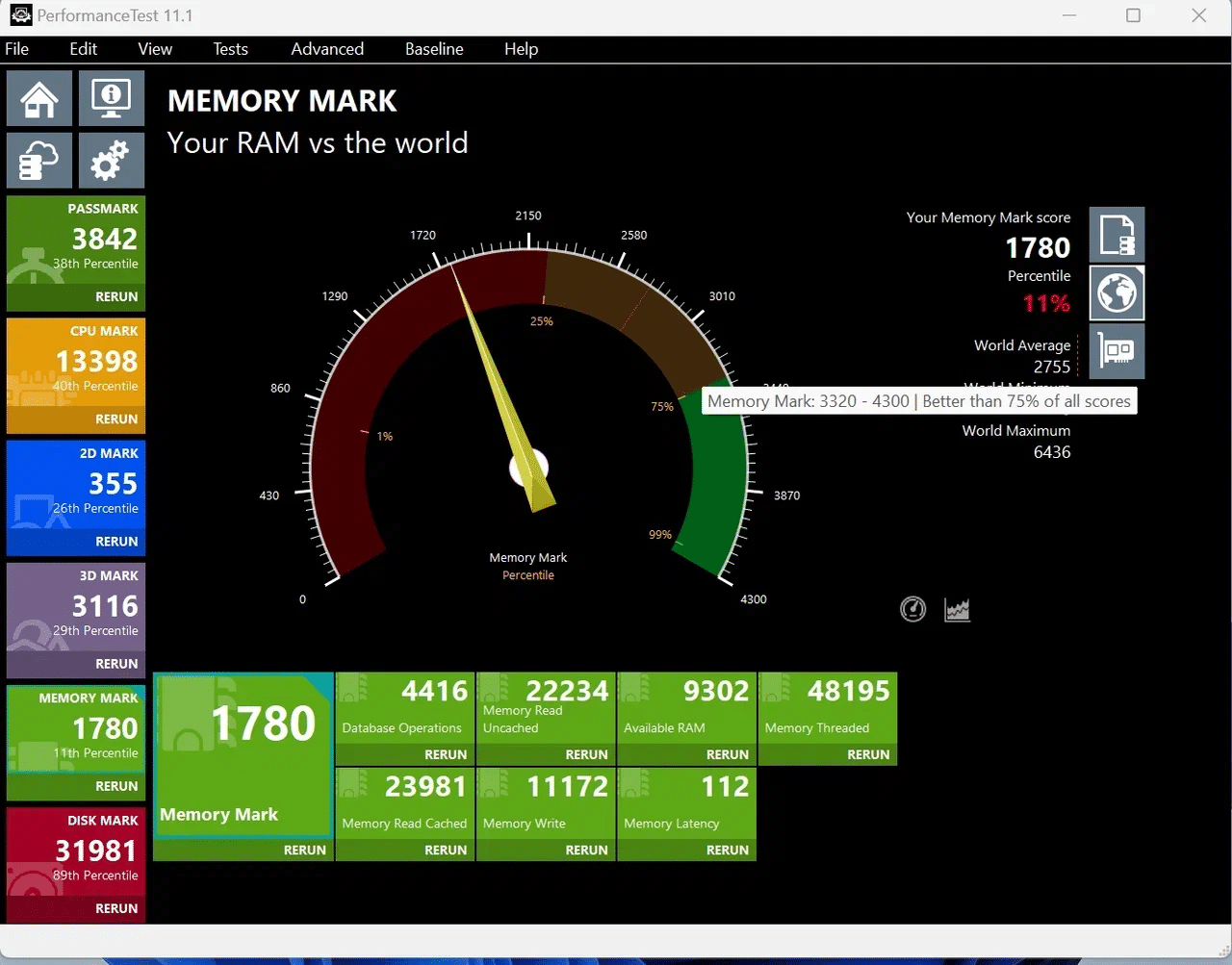Open the Tests menu

click(230, 49)
